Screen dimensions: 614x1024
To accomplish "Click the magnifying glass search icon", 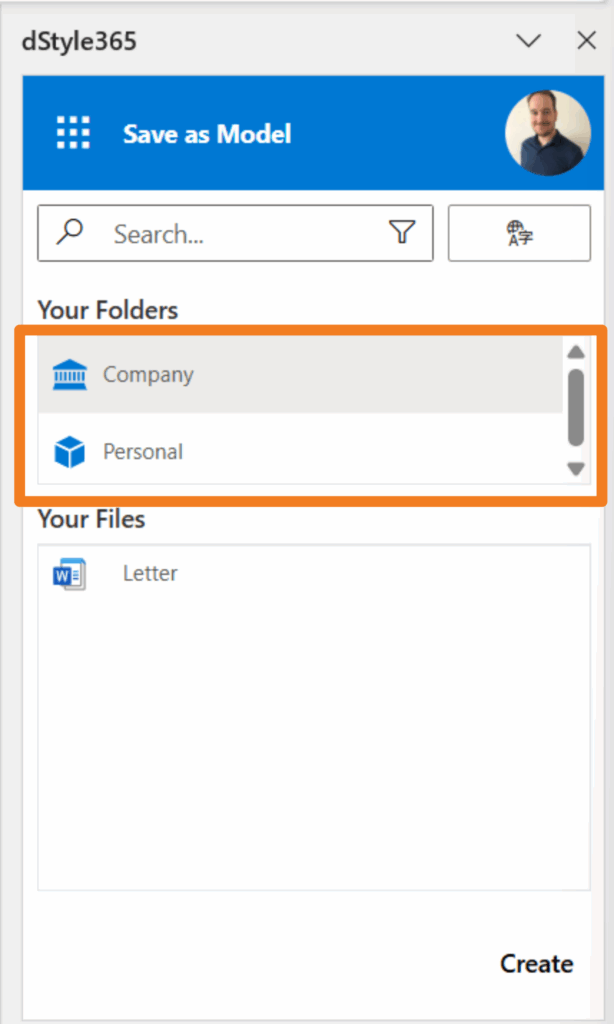I will [69, 232].
